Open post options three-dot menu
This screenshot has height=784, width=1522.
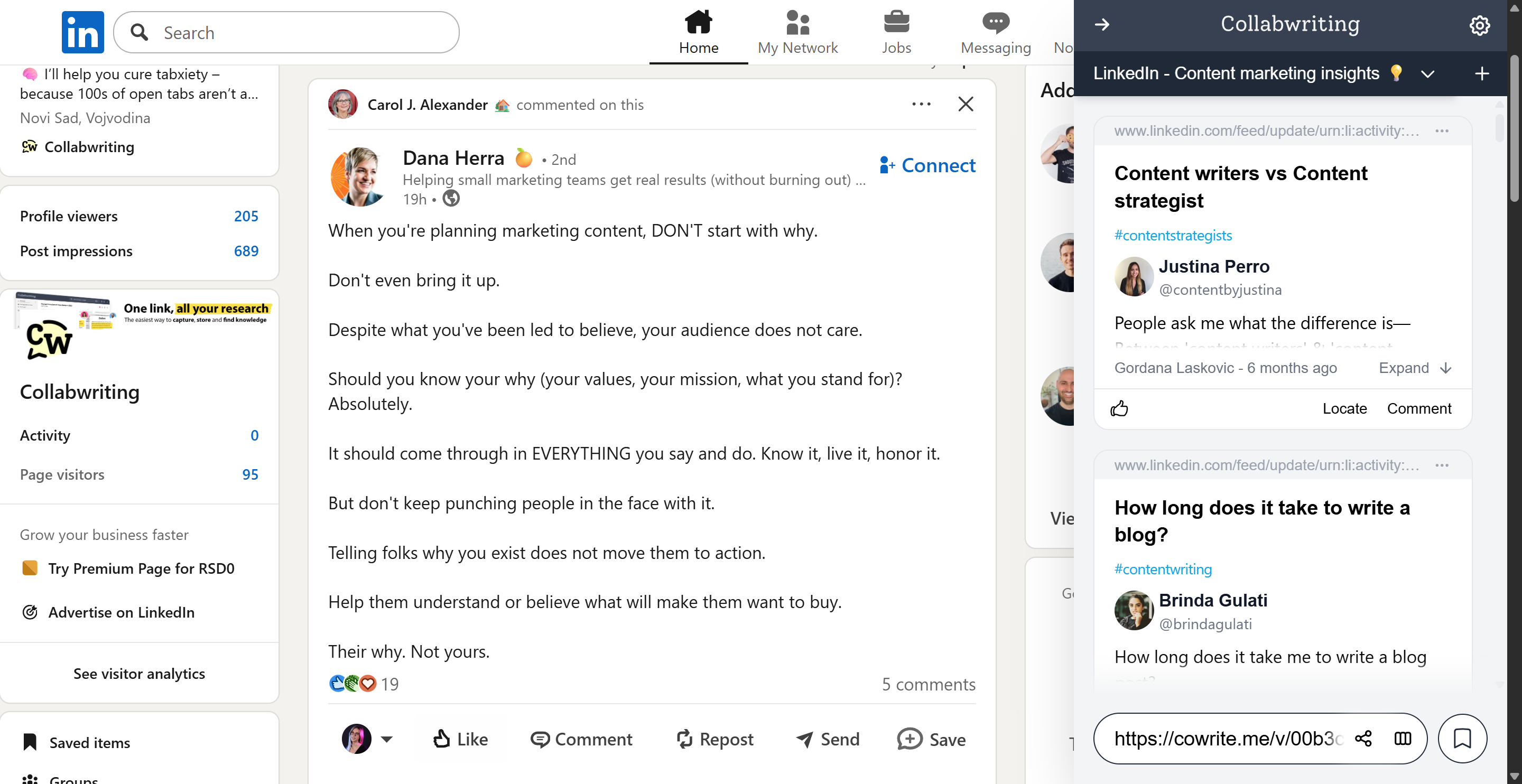[921, 105]
